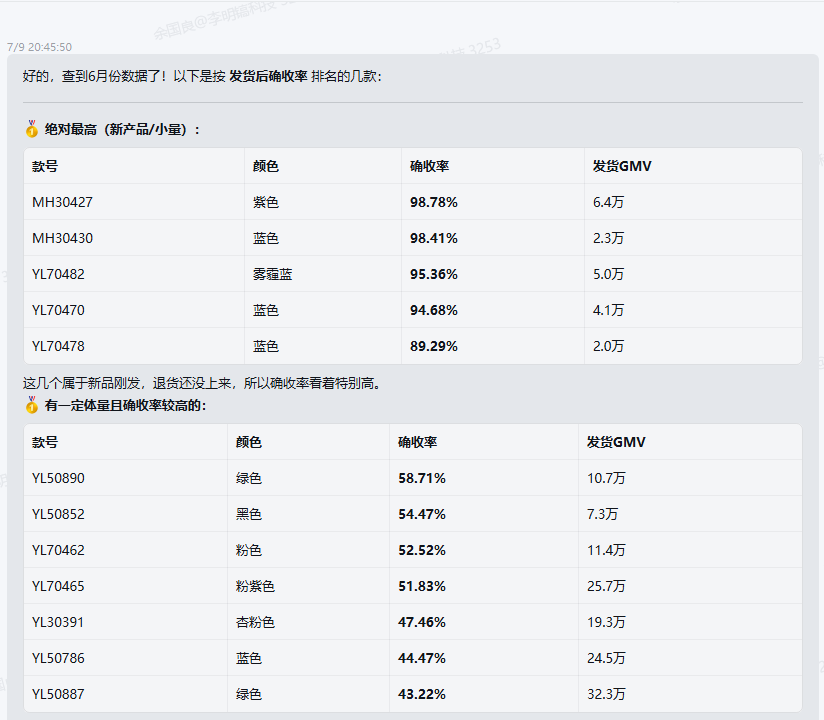Click the 58.71% rate value
Viewport: 824px width, 720px height.
click(421, 478)
